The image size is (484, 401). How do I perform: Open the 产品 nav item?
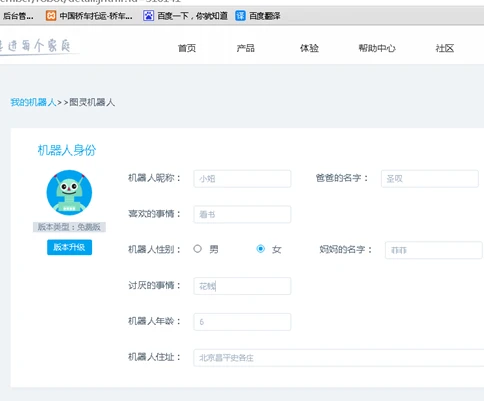[x=246, y=48]
